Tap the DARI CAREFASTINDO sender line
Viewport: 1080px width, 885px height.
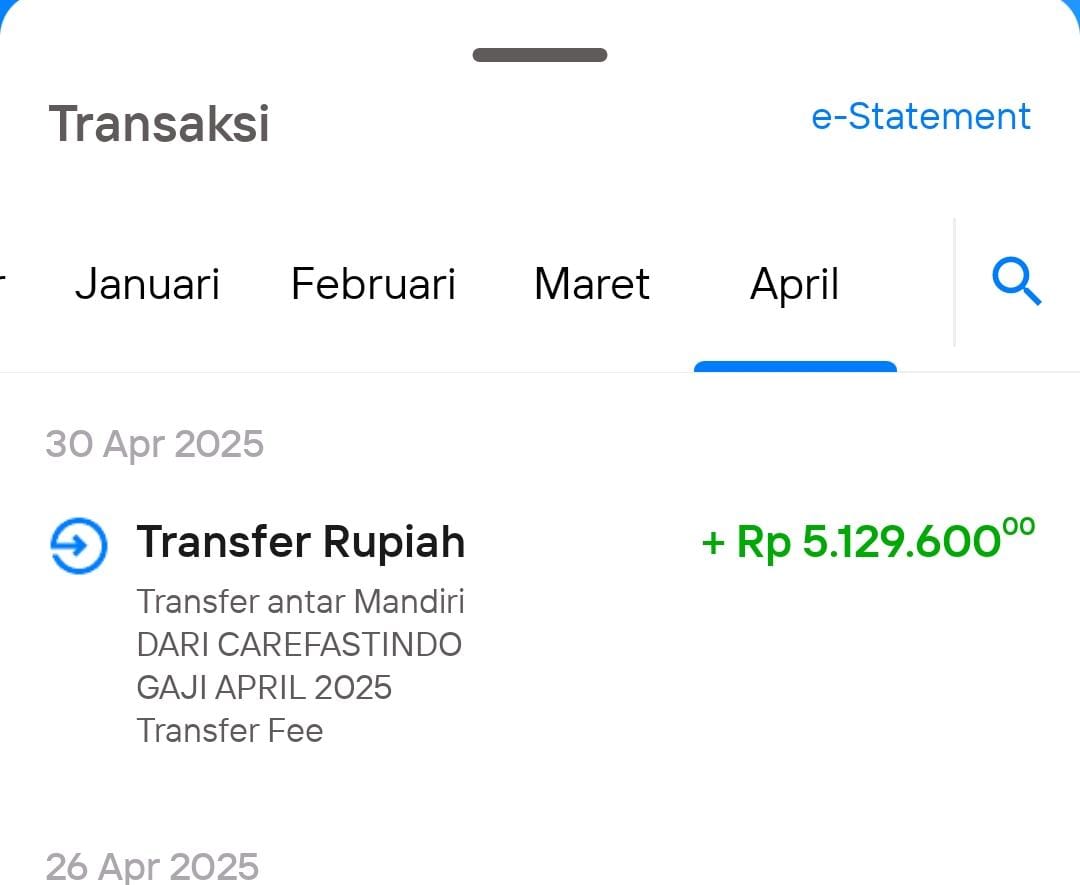click(x=299, y=645)
